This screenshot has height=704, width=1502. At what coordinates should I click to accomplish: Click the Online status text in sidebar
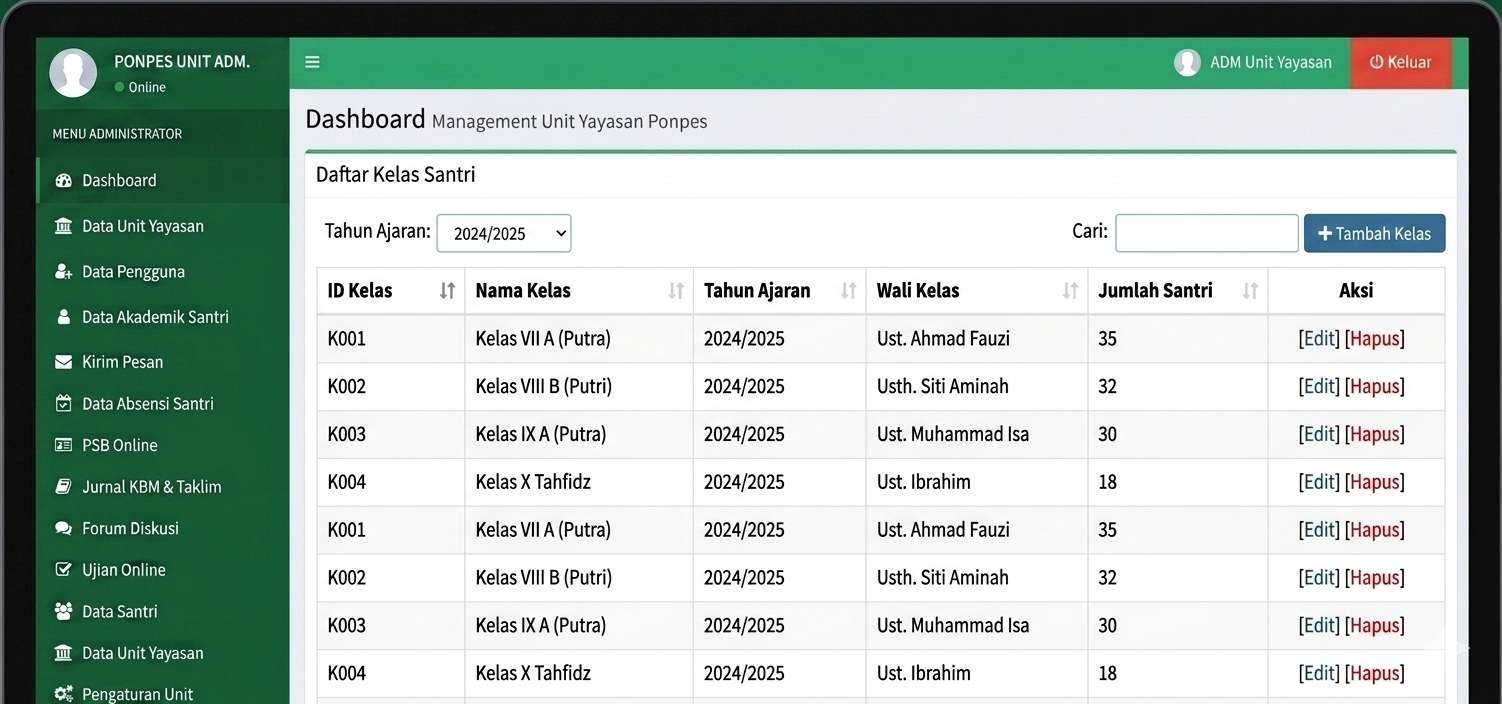(x=147, y=87)
